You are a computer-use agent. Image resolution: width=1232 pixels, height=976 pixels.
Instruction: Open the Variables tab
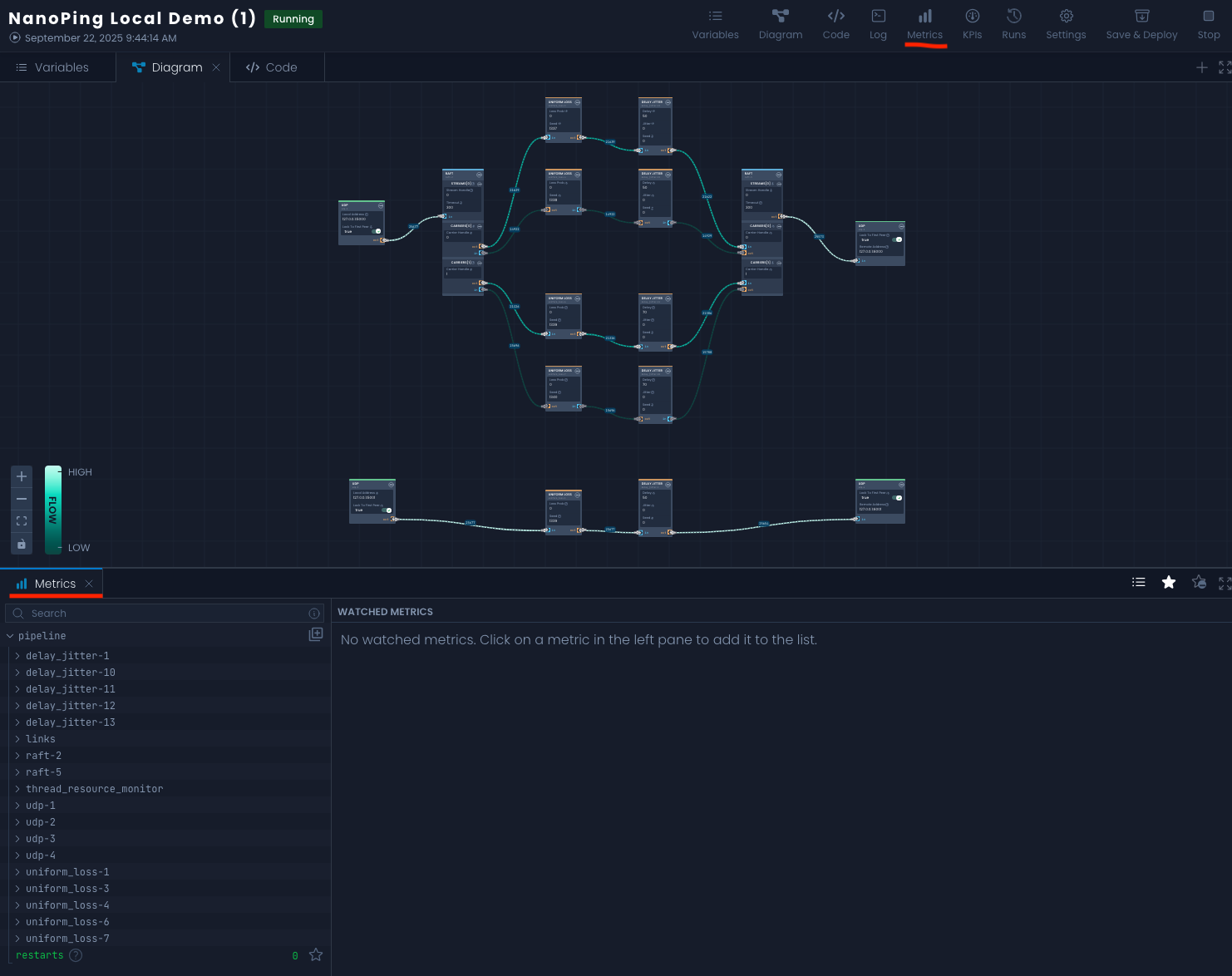[x=57, y=67]
